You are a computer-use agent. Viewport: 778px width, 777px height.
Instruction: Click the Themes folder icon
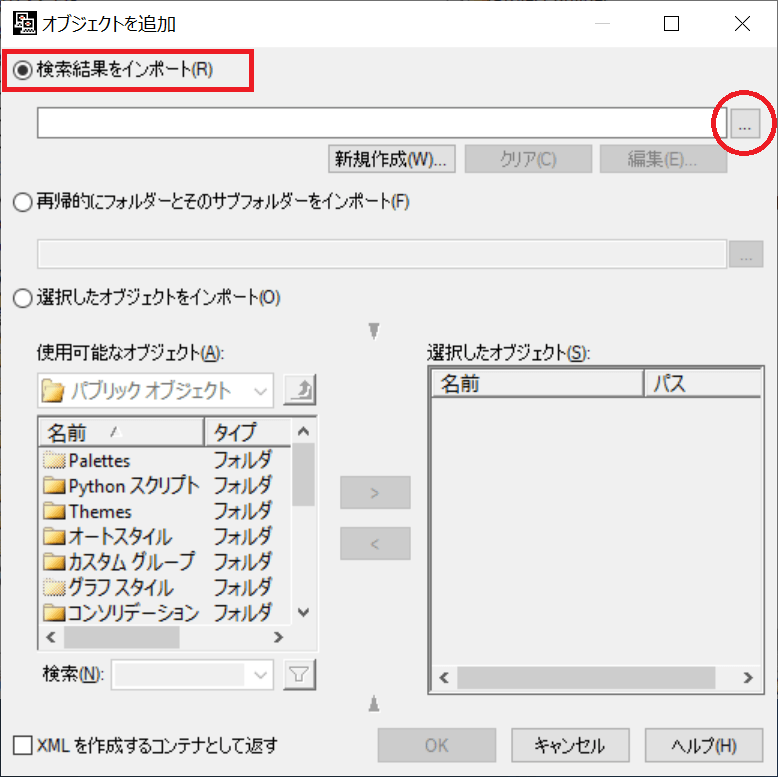click(54, 512)
